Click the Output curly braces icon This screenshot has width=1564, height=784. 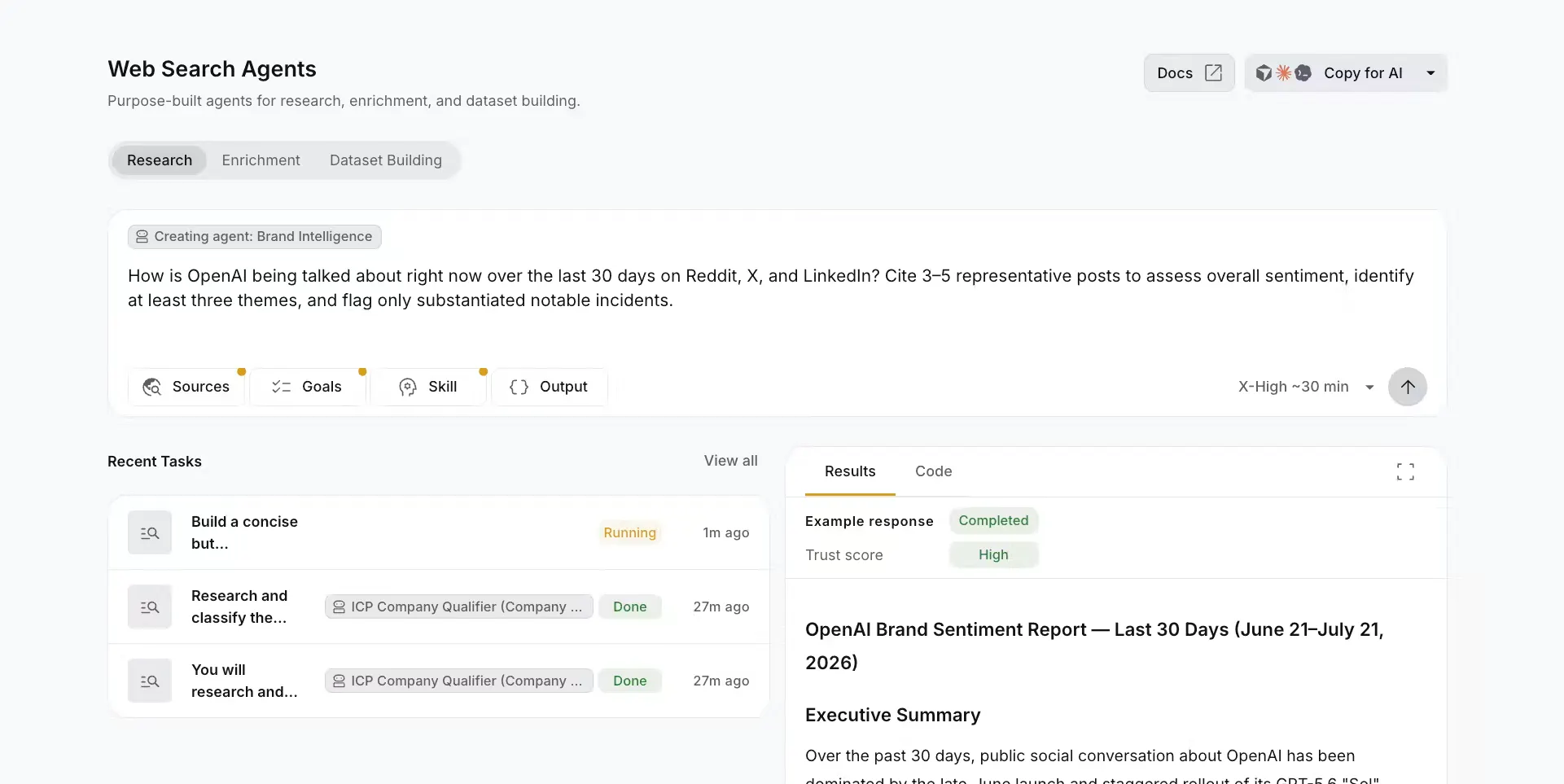(x=519, y=387)
